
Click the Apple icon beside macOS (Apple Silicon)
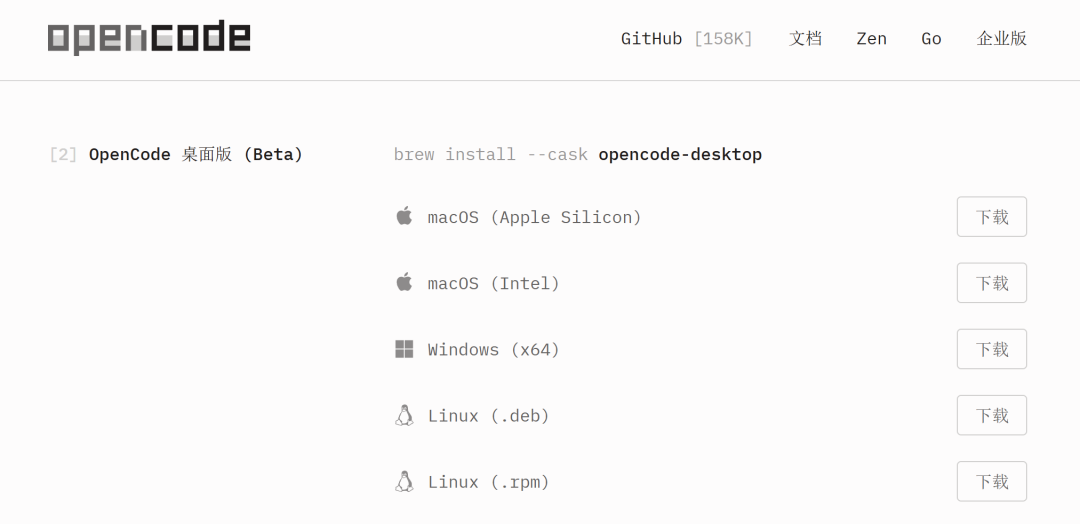pyautogui.click(x=404, y=216)
